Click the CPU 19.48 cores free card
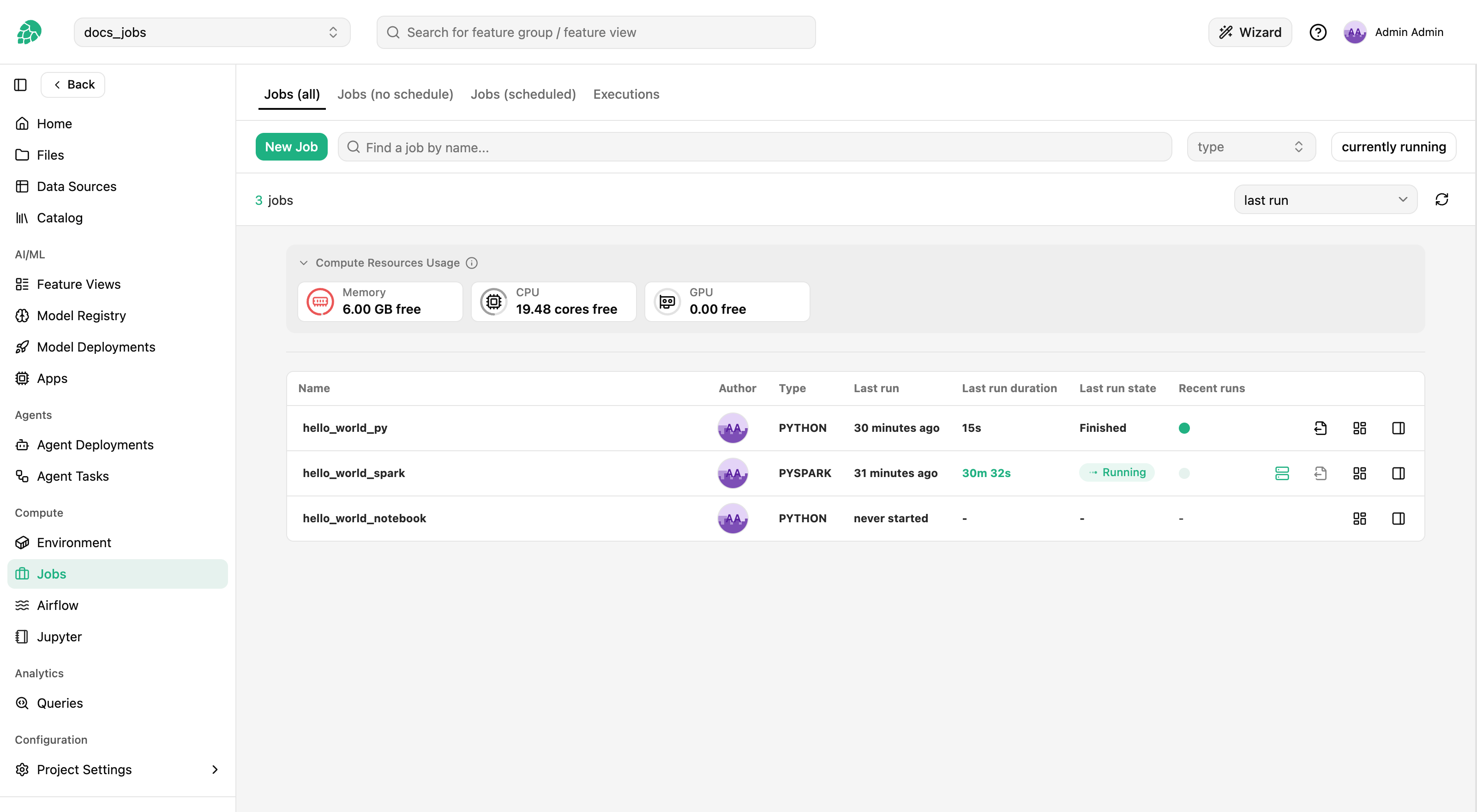Screen dimensions: 1477x812 pyautogui.click(x=553, y=301)
